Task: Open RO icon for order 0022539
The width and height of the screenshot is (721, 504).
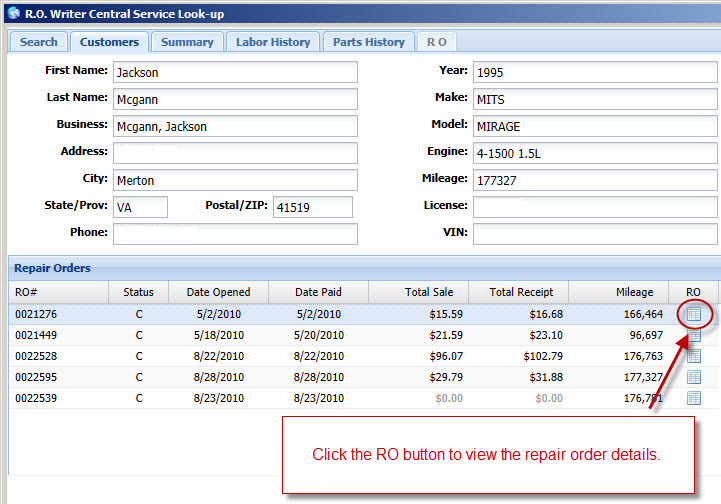Action: pyautogui.click(x=694, y=398)
